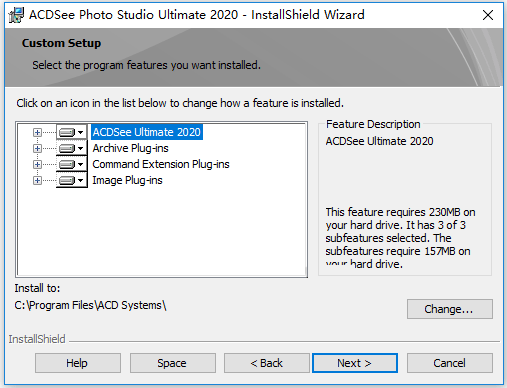Cancel the installation wizard
Viewport: 507px width, 388px height.
tap(450, 363)
